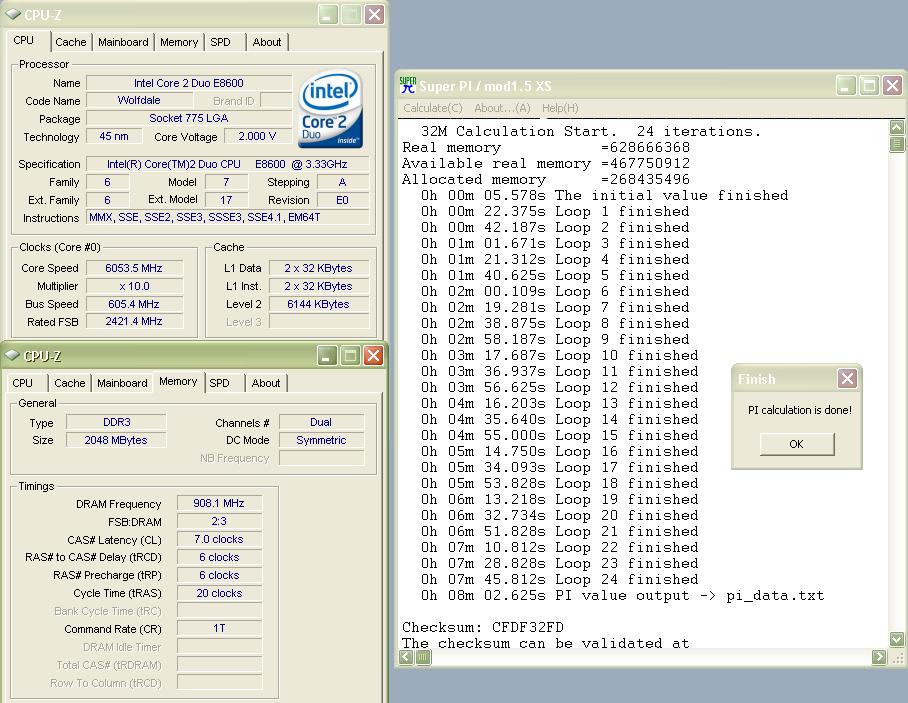Click OK in the Finish dialog
This screenshot has height=703, width=908.
(x=797, y=444)
